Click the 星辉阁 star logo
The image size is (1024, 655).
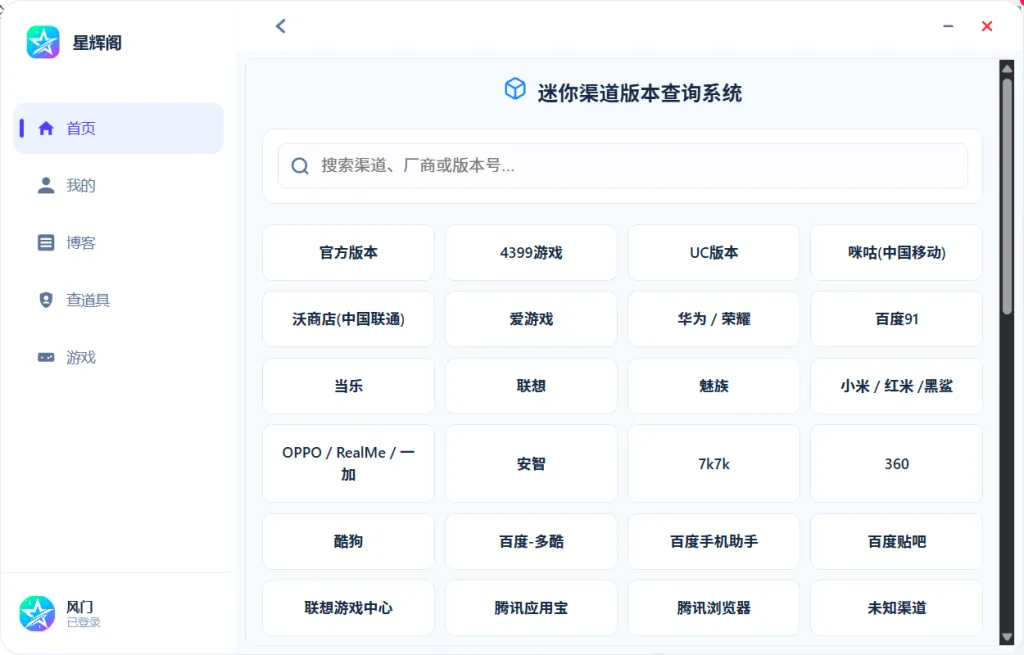click(x=43, y=42)
